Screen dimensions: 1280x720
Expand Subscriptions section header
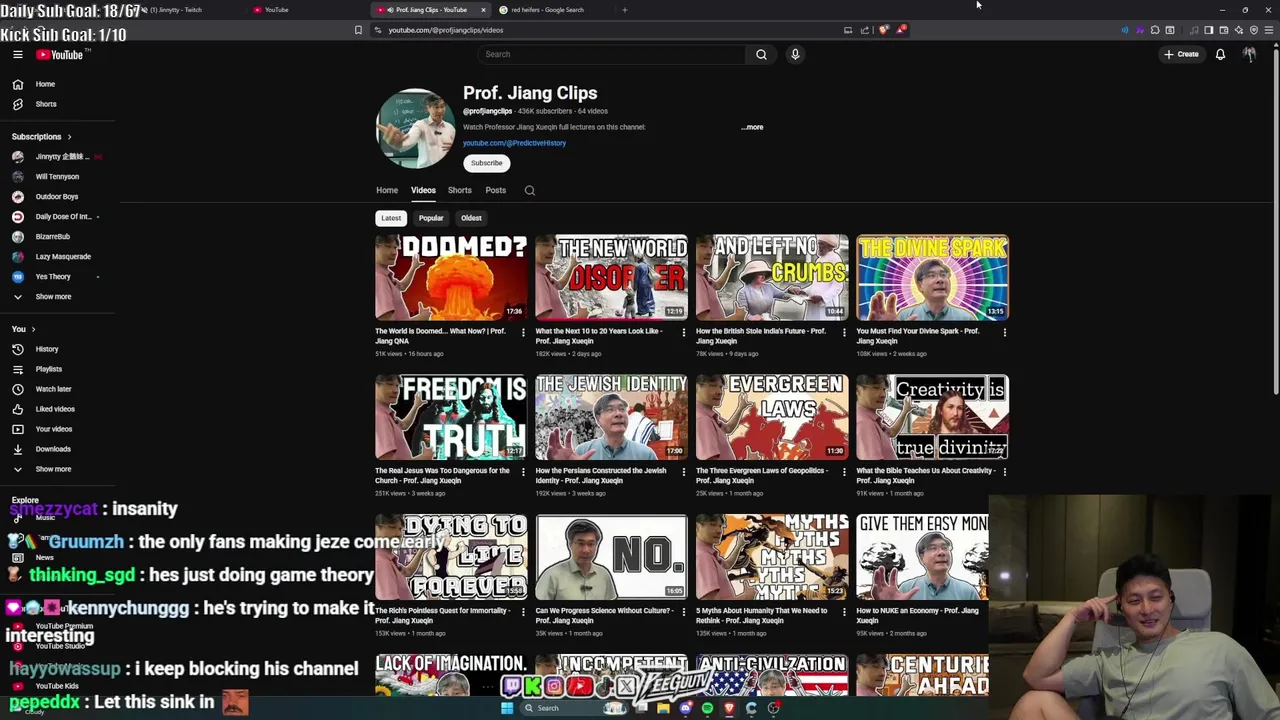click(x=41, y=136)
